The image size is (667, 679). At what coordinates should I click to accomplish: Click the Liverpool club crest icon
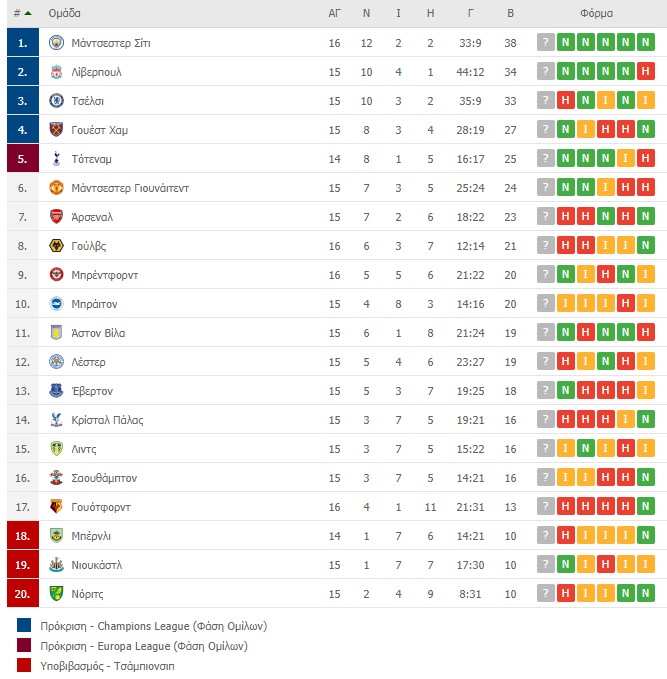[x=56, y=72]
